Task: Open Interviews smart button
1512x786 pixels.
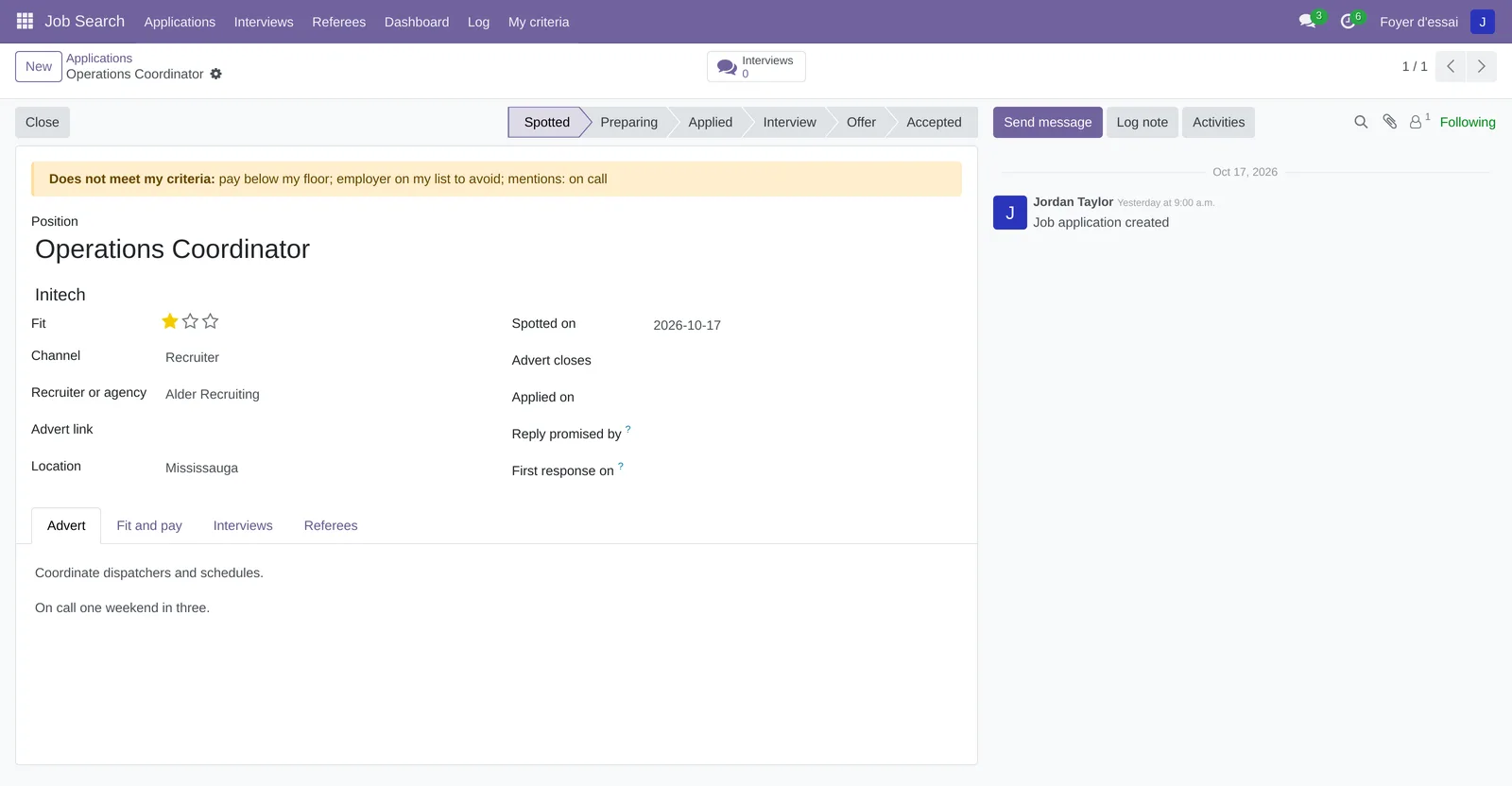Action: tap(756, 66)
